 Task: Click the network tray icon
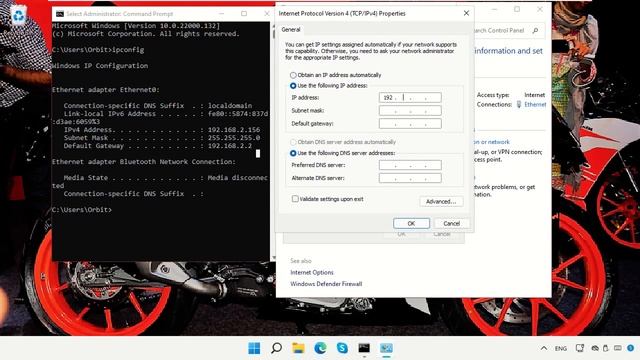click(580, 348)
